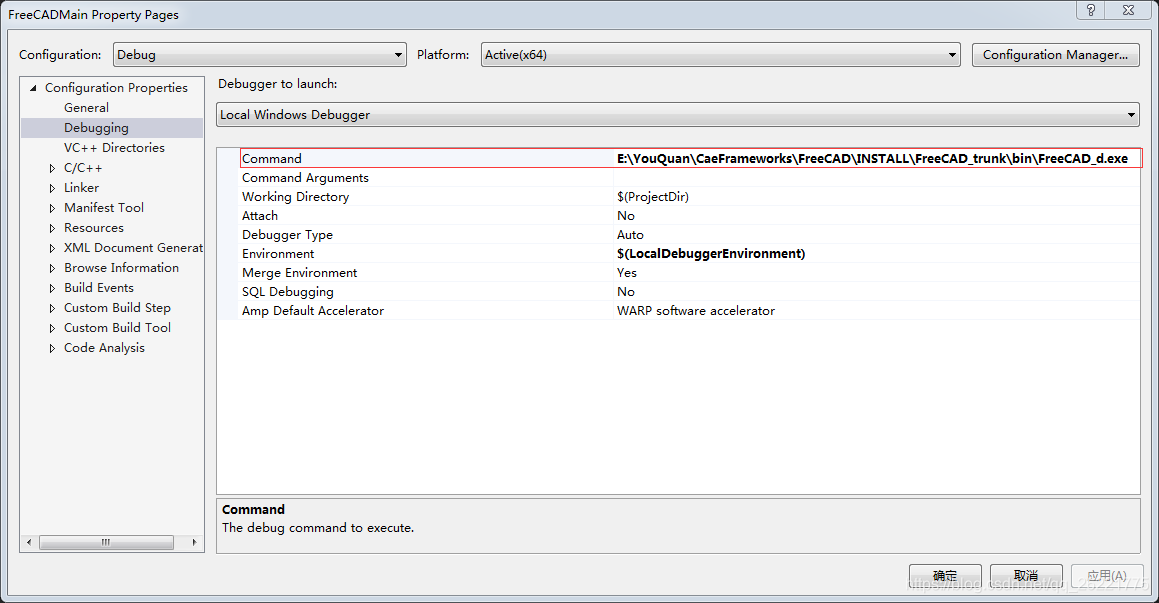This screenshot has width=1159, height=603.
Task: Click the tree scrollbar left arrow
Action: click(29, 542)
